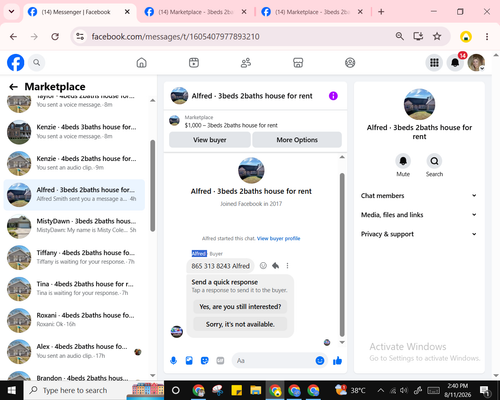Click the conversation list scrollbar
Image resolution: width=500 pixels, height=400 pixels.
[153, 186]
